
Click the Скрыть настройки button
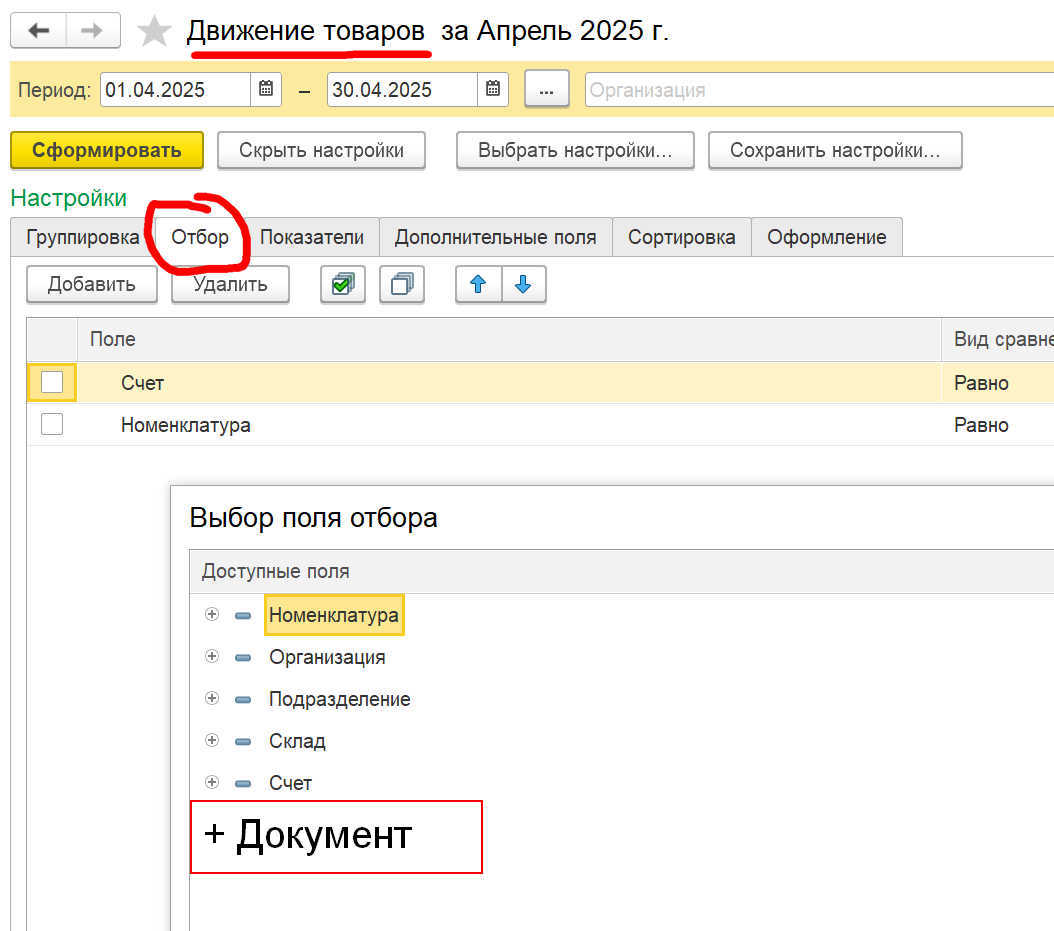pos(321,150)
